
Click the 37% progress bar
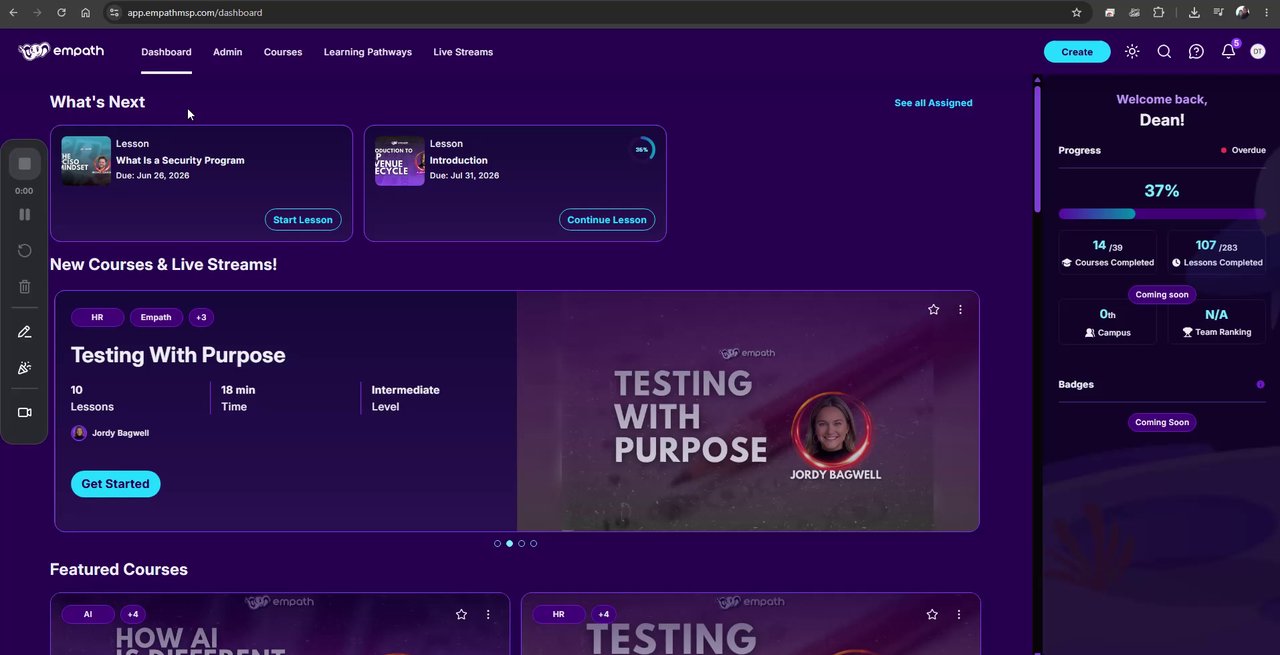click(1162, 214)
